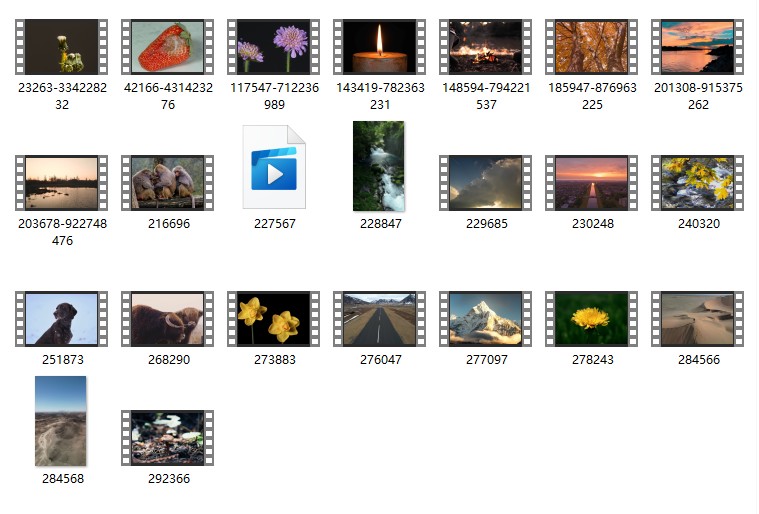
Task: Select the storm clouds video 229685
Action: (x=485, y=183)
